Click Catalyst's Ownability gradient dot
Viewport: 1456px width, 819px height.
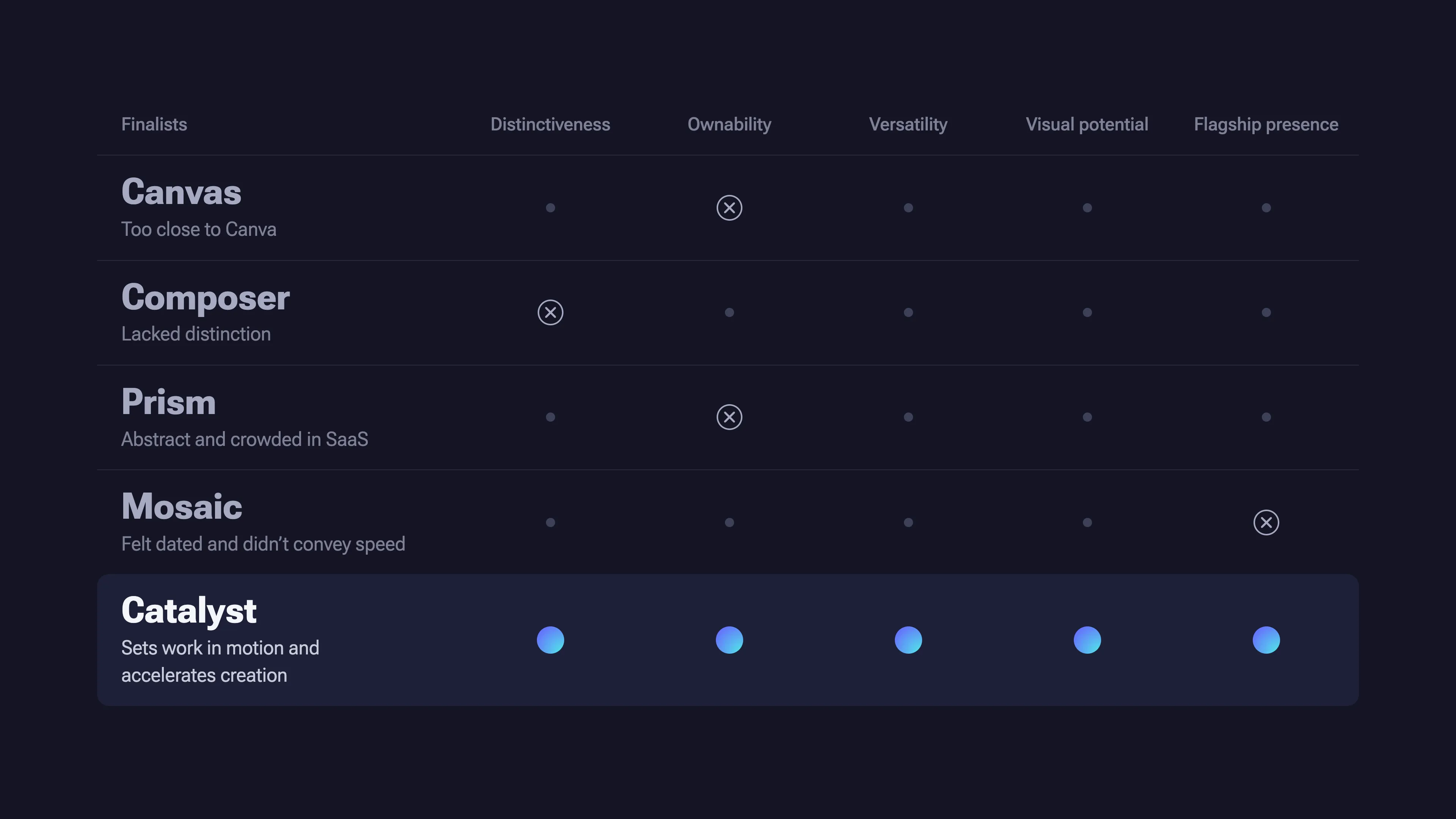(x=729, y=640)
